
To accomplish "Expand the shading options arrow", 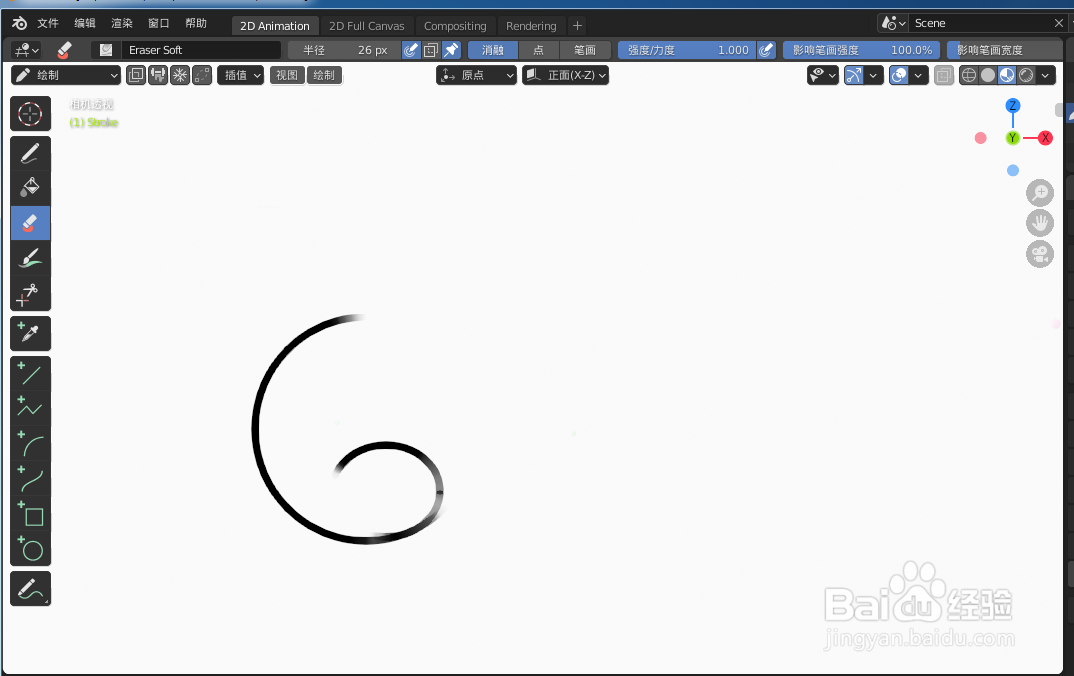I will coord(1045,75).
